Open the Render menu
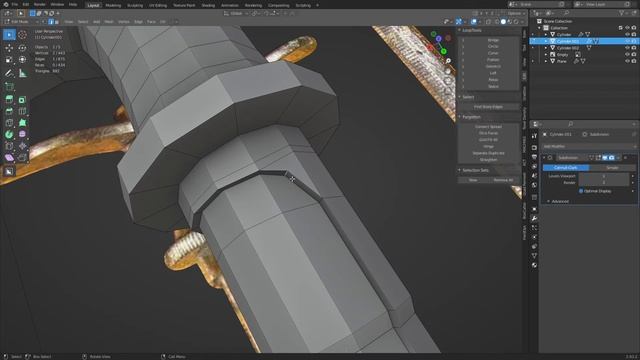The height and width of the screenshot is (360, 640). pyautogui.click(x=40, y=4)
